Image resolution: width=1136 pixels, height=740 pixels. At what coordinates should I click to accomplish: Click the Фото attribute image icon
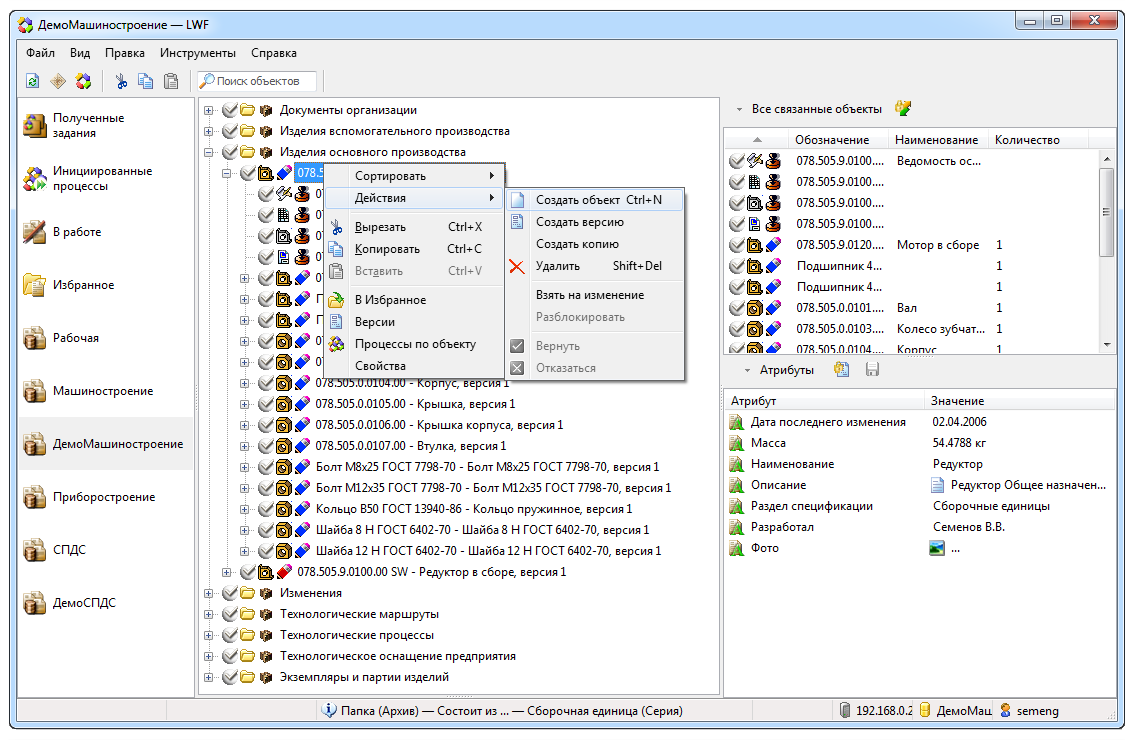(x=937, y=548)
